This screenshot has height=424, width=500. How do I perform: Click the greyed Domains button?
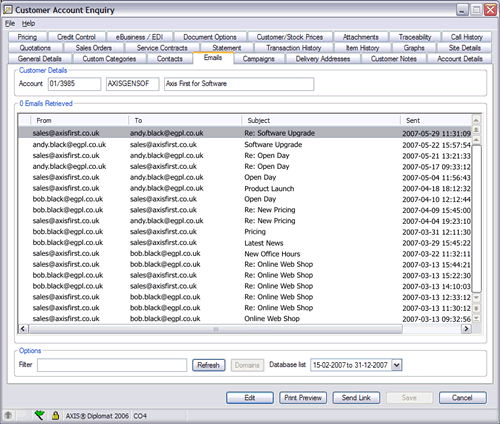point(247,365)
